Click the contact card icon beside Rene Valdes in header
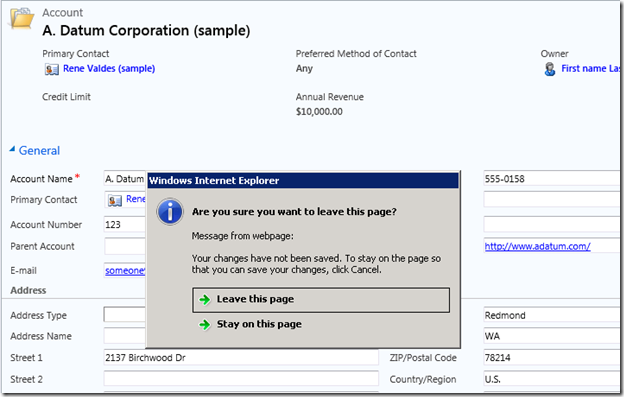624x397 pixels. (51, 69)
